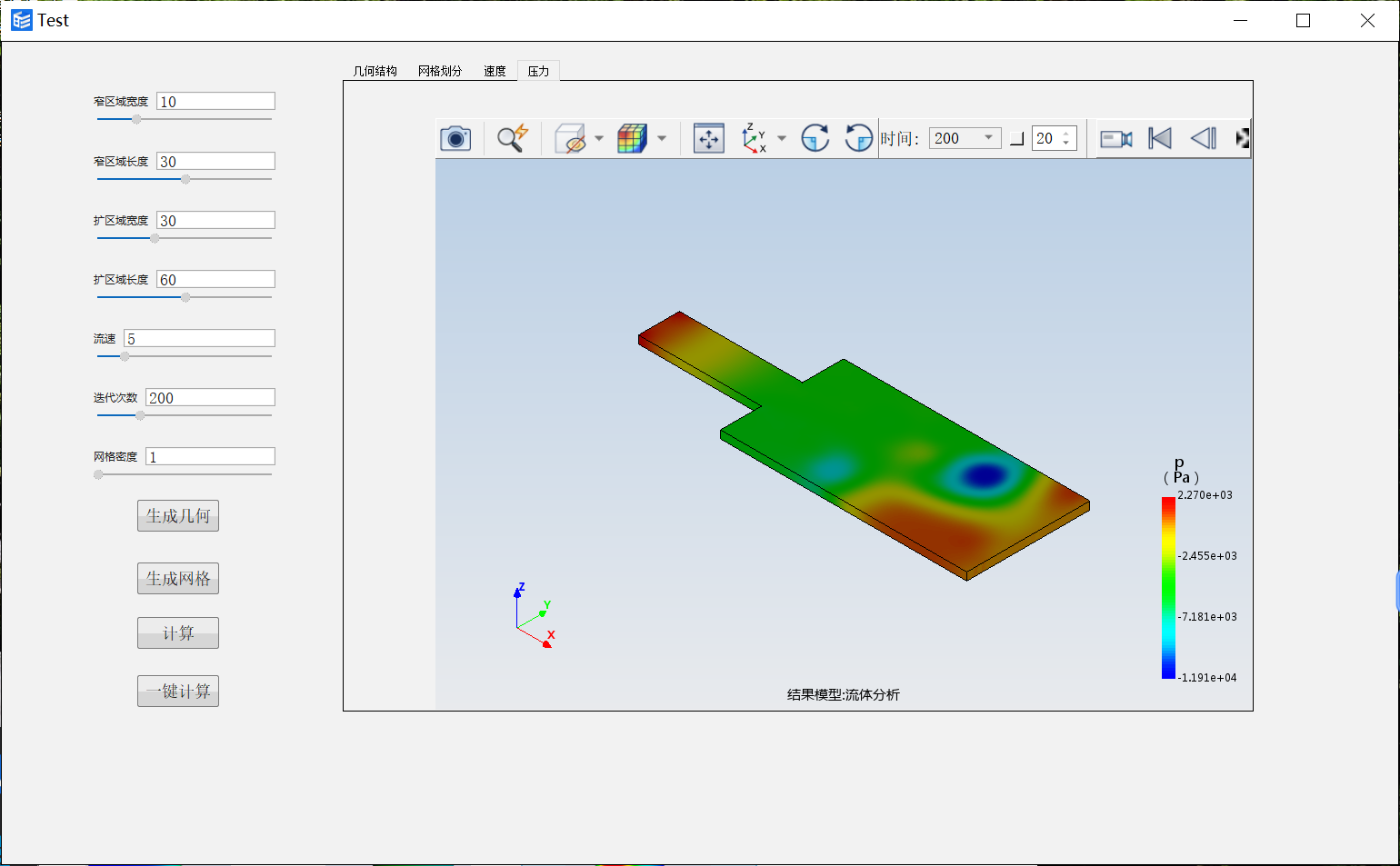Open dropdown arrow next to box display icon
The width and height of the screenshot is (1400, 866).
click(599, 138)
